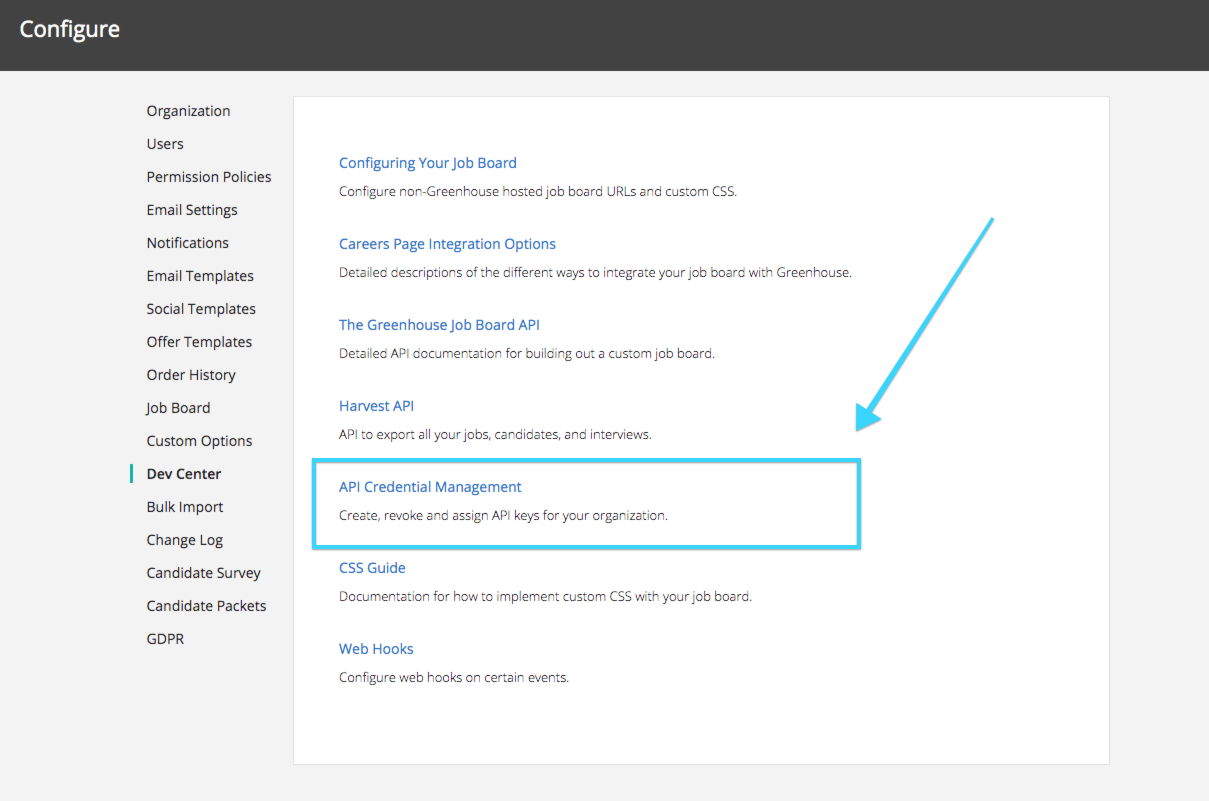Open Organization settings in sidebar
Image resolution: width=1209 pixels, height=801 pixels.
coord(188,111)
